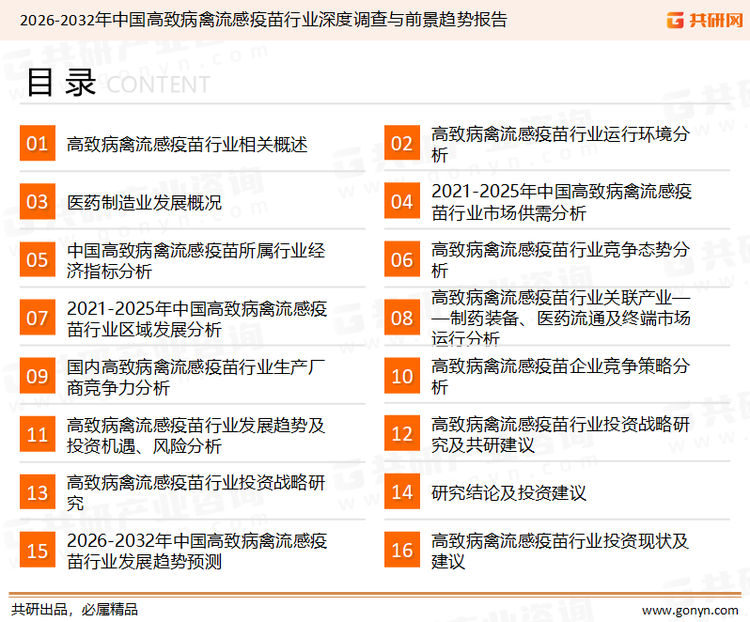Click the footer slogan 共研出品, 必属精品

click(75, 610)
